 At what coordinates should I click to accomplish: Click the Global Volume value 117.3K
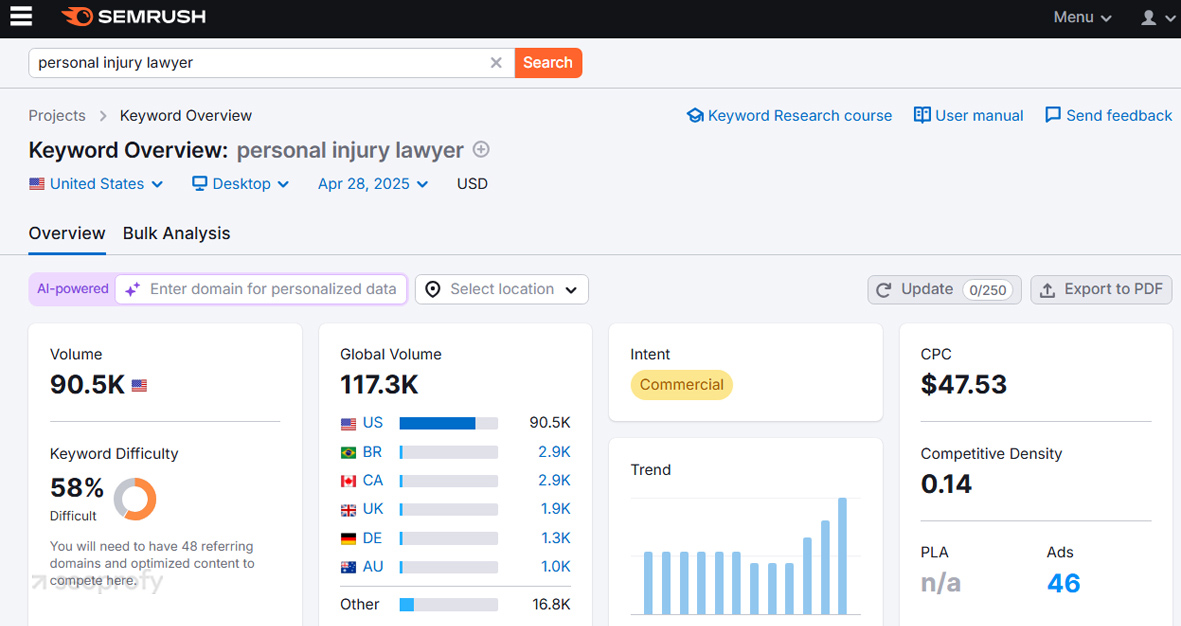(379, 385)
